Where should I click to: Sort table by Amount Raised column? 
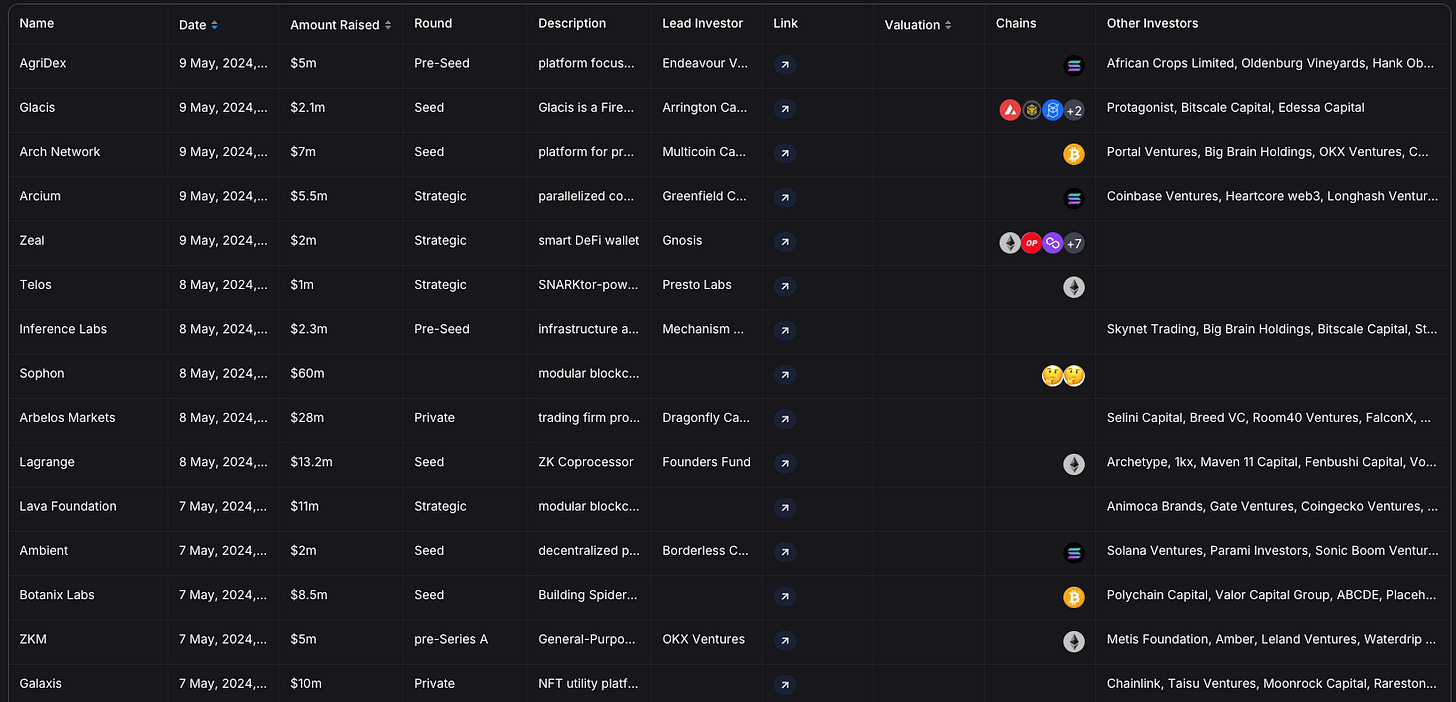point(341,24)
